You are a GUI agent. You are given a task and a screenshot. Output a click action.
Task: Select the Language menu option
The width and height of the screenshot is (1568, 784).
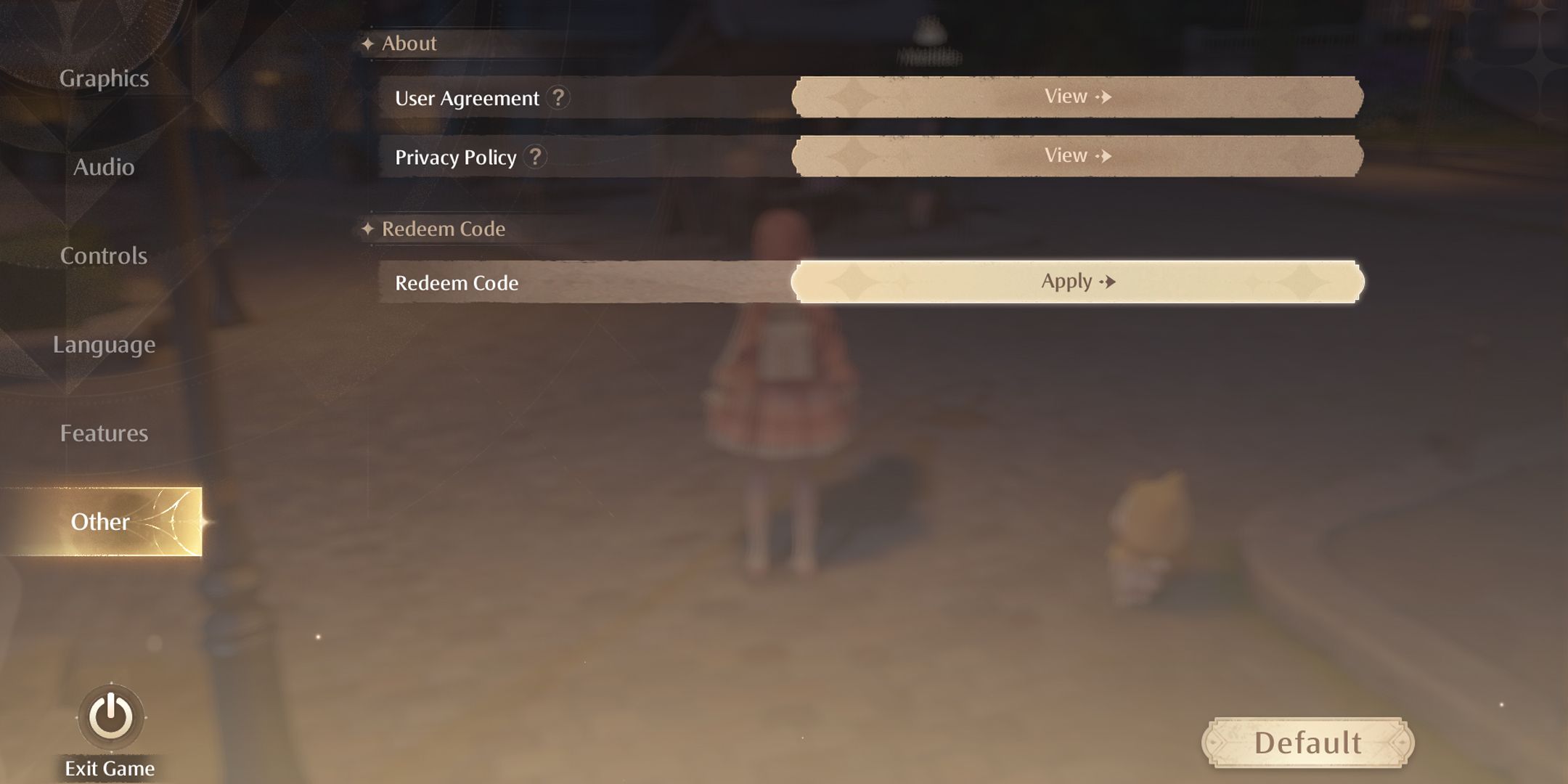tap(104, 343)
